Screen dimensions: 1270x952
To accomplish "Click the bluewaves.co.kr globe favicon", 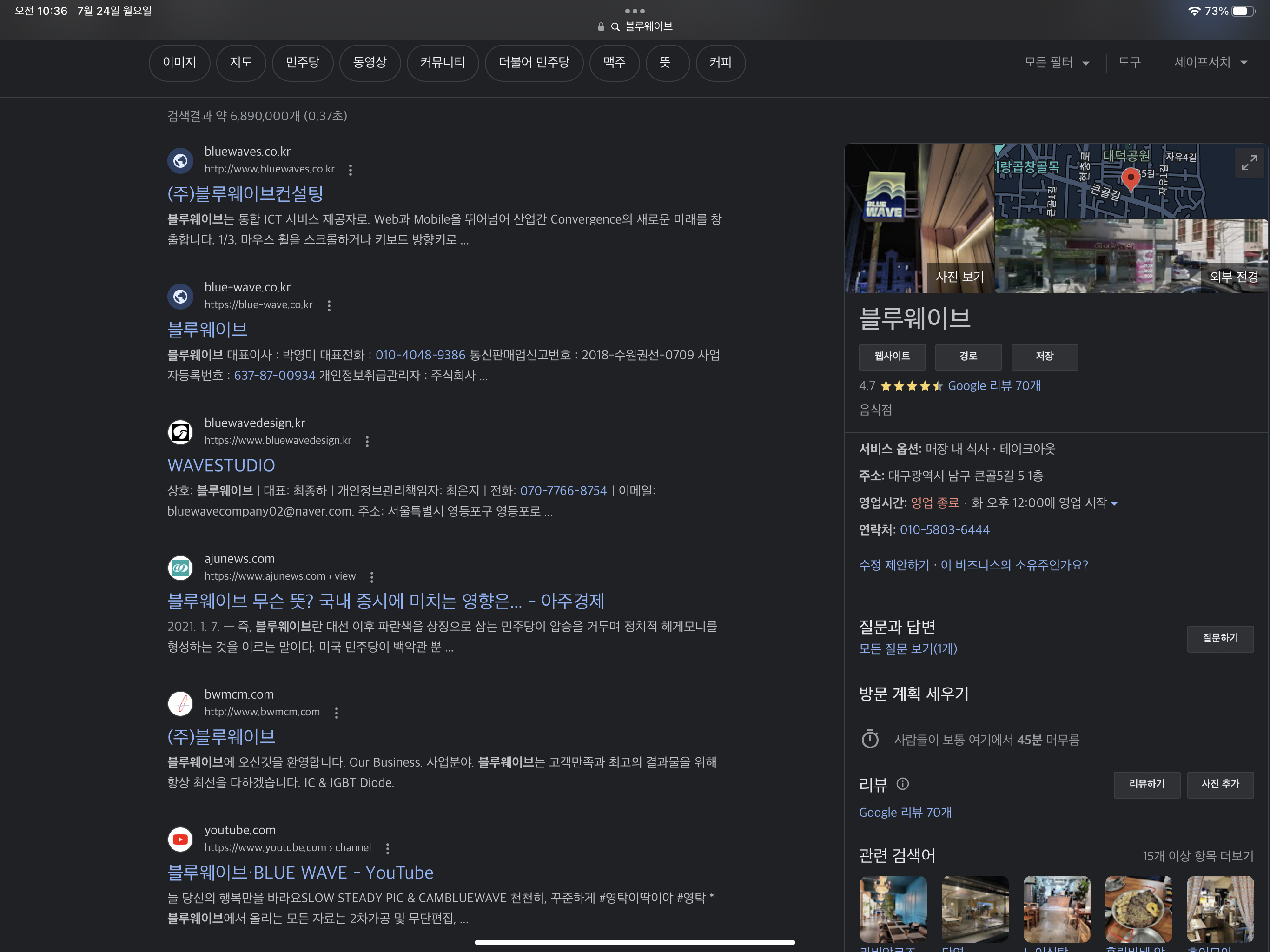I will pyautogui.click(x=180, y=160).
